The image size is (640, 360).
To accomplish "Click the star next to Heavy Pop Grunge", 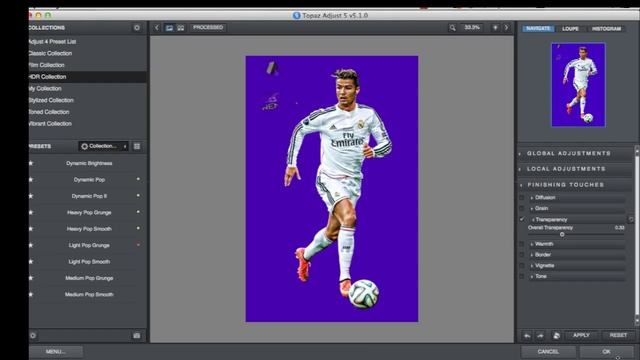I will (x=31, y=212).
